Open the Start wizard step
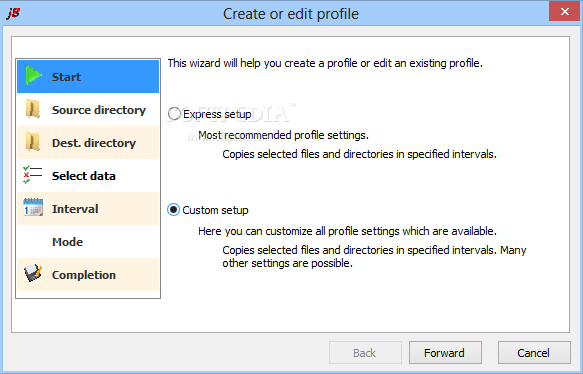 click(x=88, y=77)
